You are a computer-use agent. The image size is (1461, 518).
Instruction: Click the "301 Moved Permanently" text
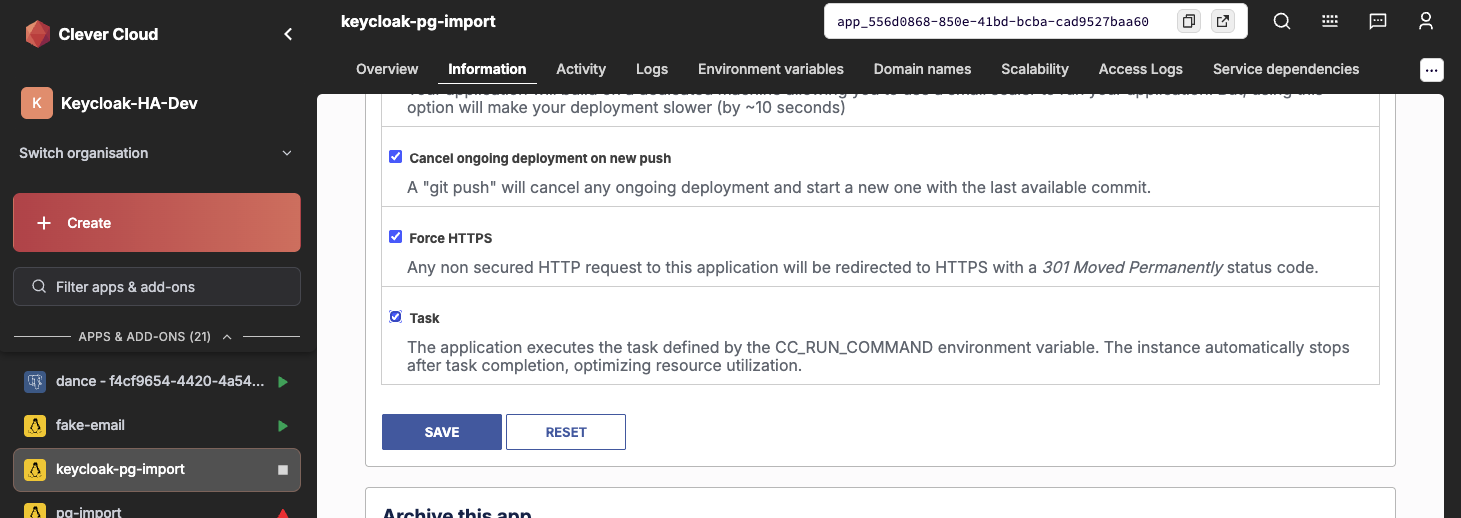pos(1132,267)
